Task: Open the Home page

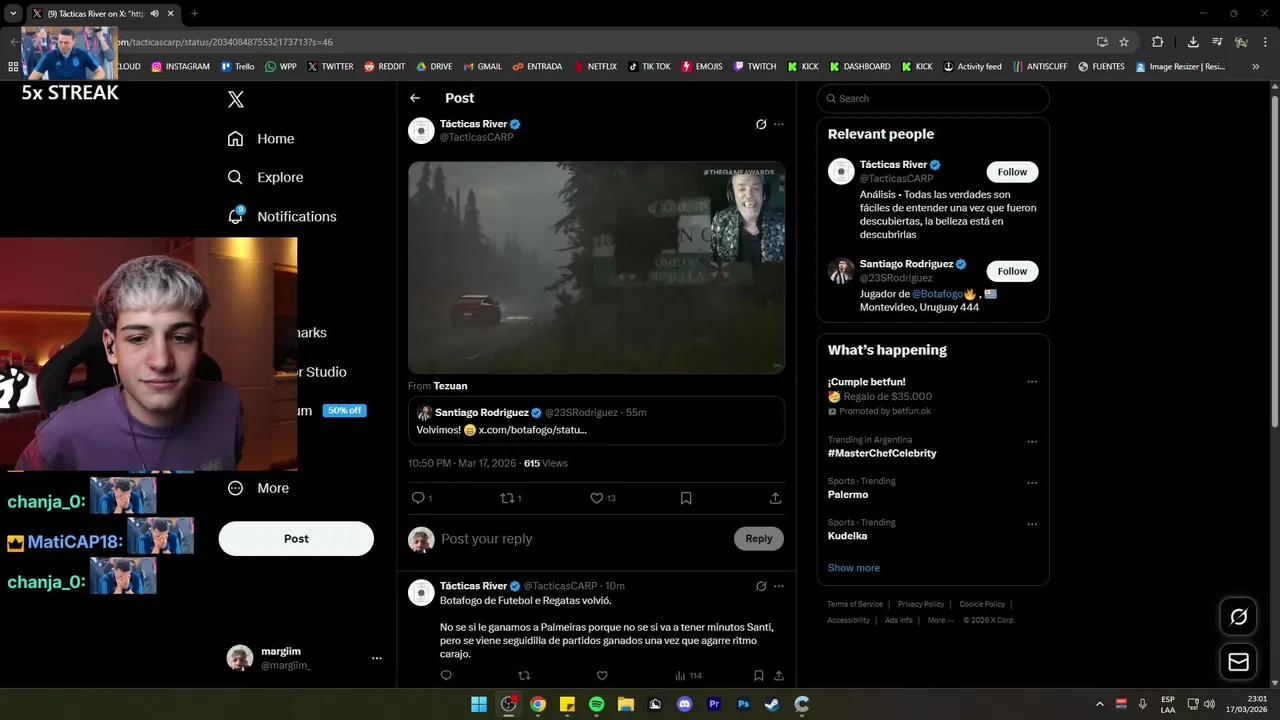Action: [261, 139]
